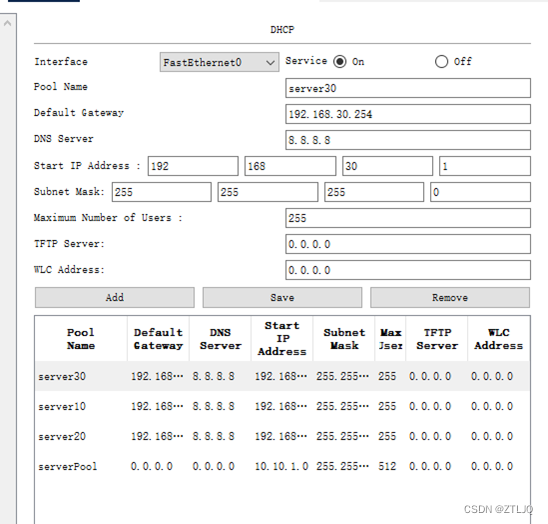Click server30's subnet mask cell

point(344,376)
